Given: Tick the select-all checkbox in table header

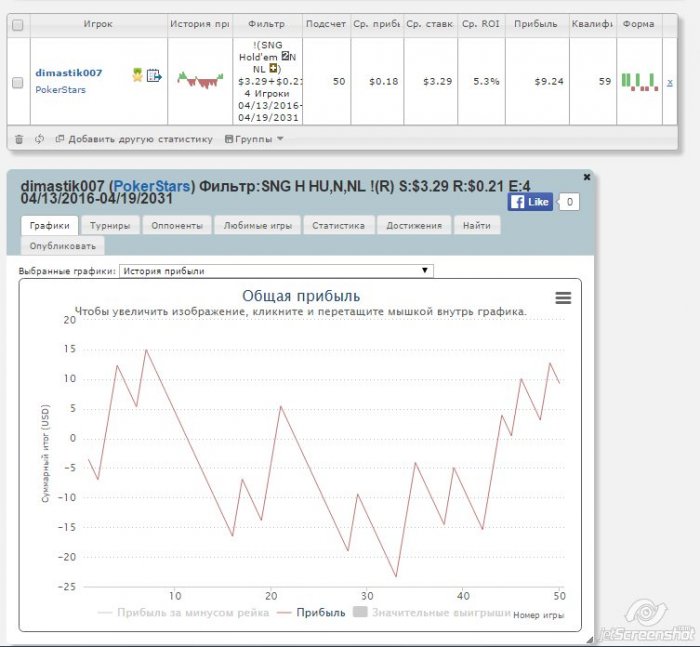Looking at the screenshot, I should pyautogui.click(x=17, y=25).
